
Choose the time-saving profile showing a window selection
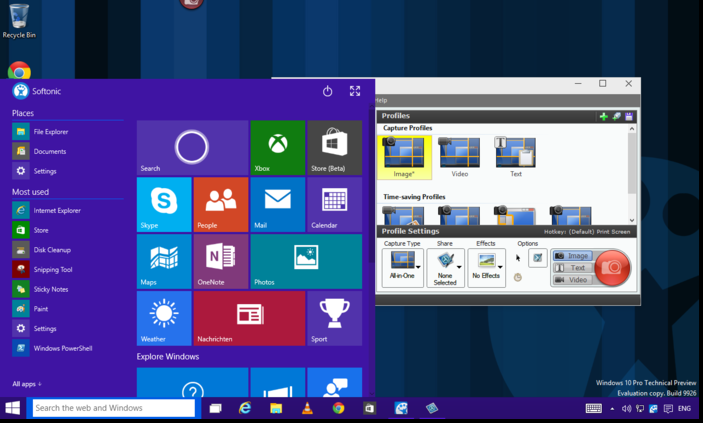(x=515, y=215)
